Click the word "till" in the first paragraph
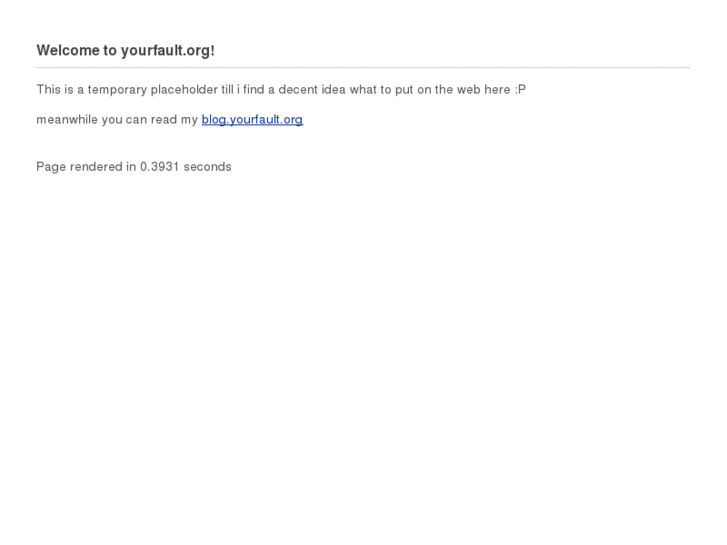 coord(228,90)
